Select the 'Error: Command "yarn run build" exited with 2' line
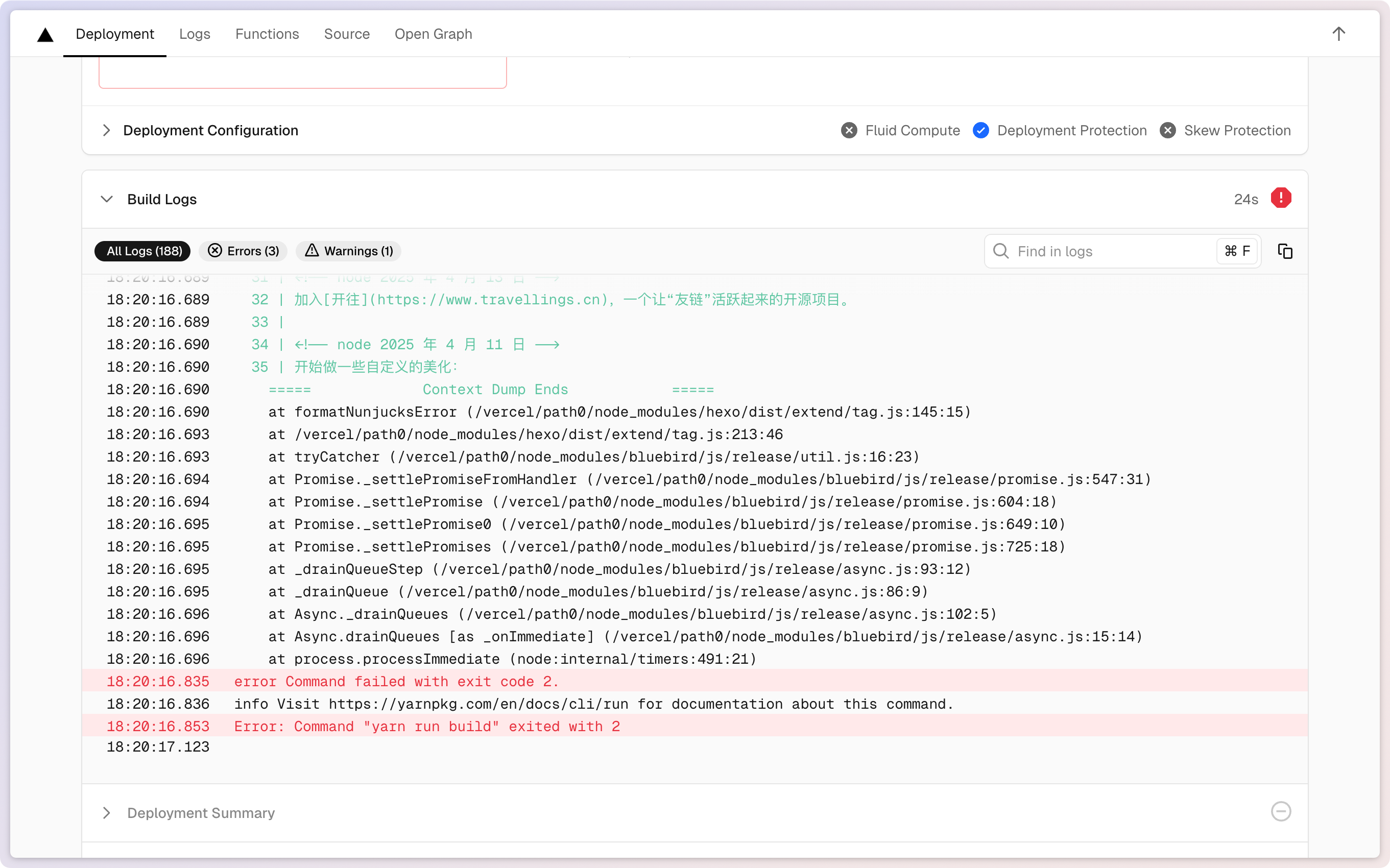 point(694,726)
